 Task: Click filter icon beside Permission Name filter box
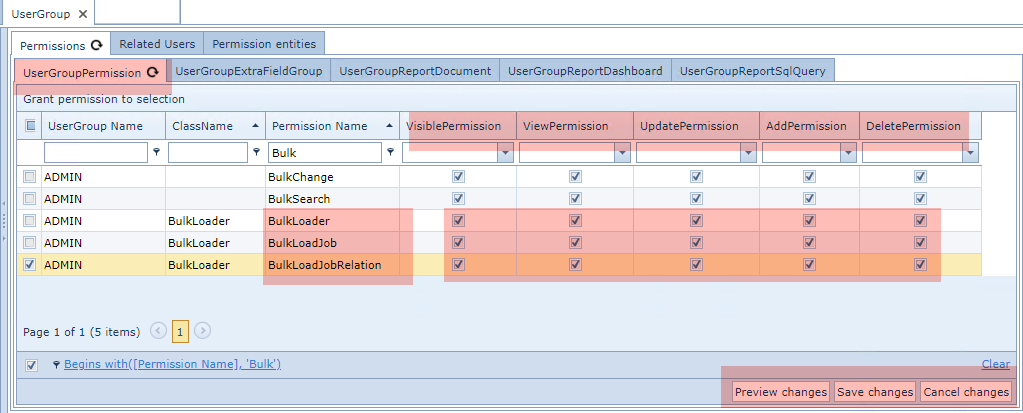pyautogui.click(x=389, y=153)
